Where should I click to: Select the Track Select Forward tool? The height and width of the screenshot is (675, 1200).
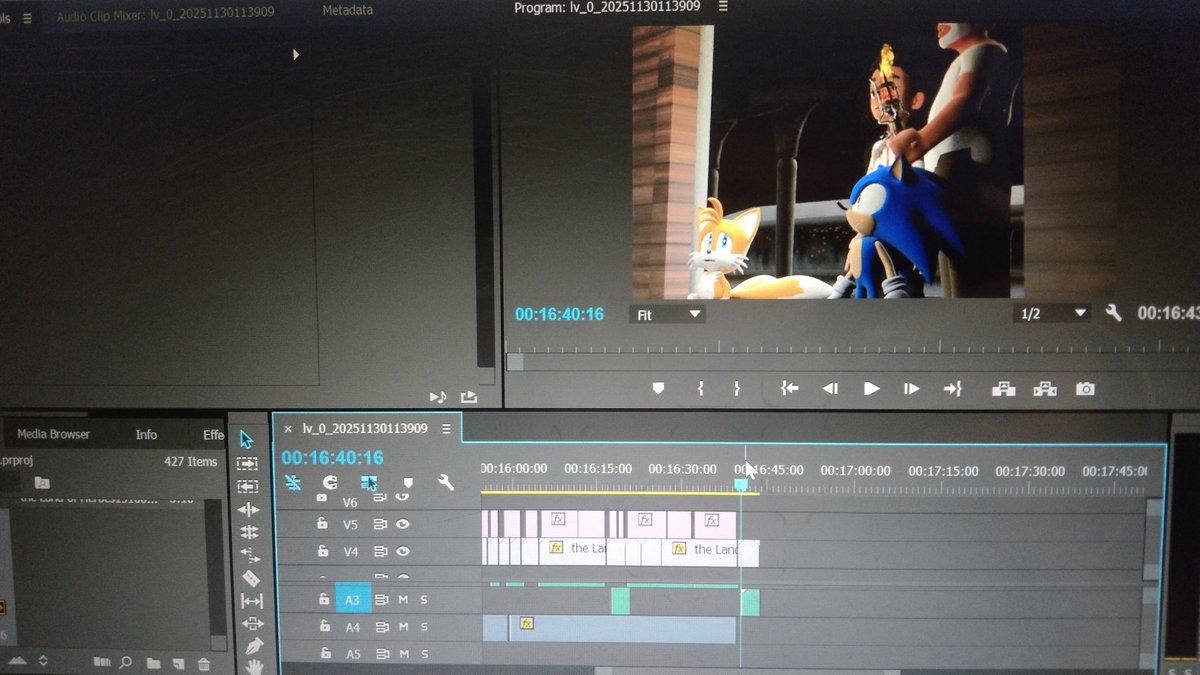coord(247,464)
